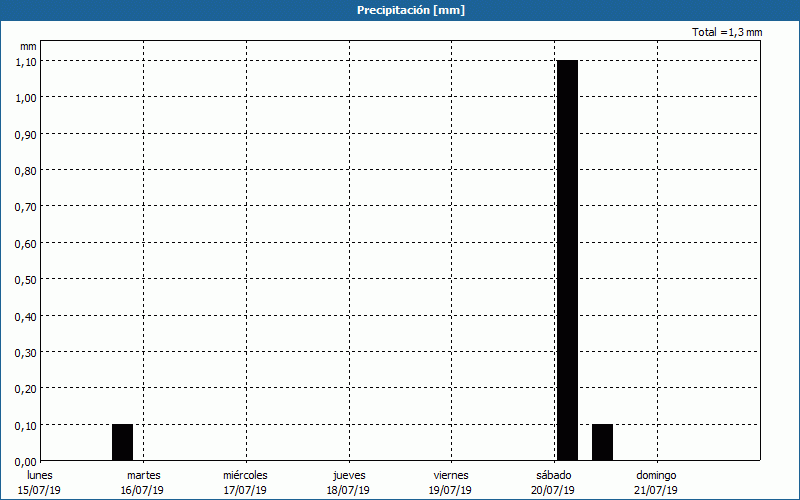
Task: Click the 0,10 y-axis value
Action: (x=26, y=426)
